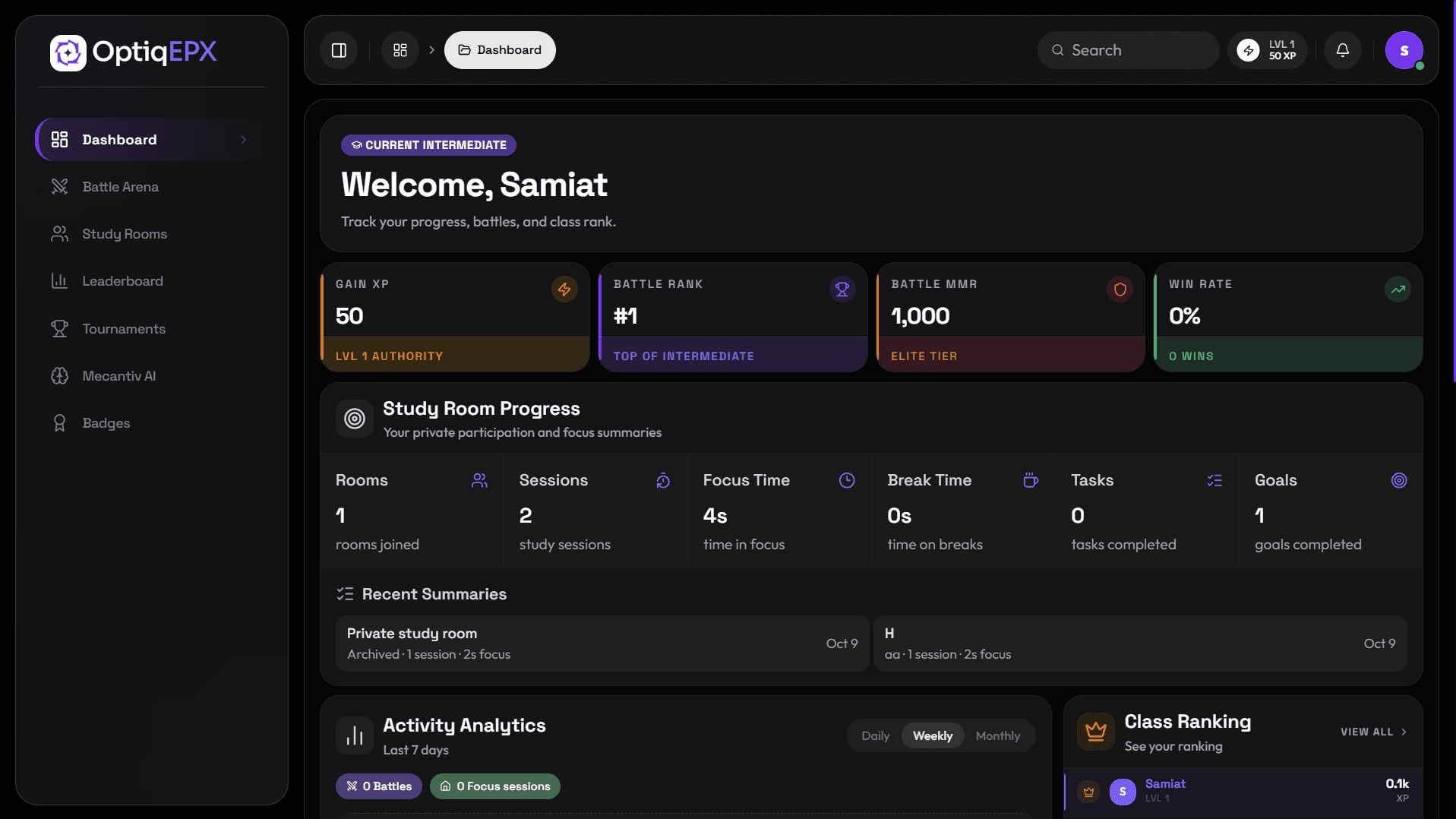This screenshot has width=1456, height=819.
Task: Click the Activity Analytics chart icon
Action: click(x=355, y=735)
